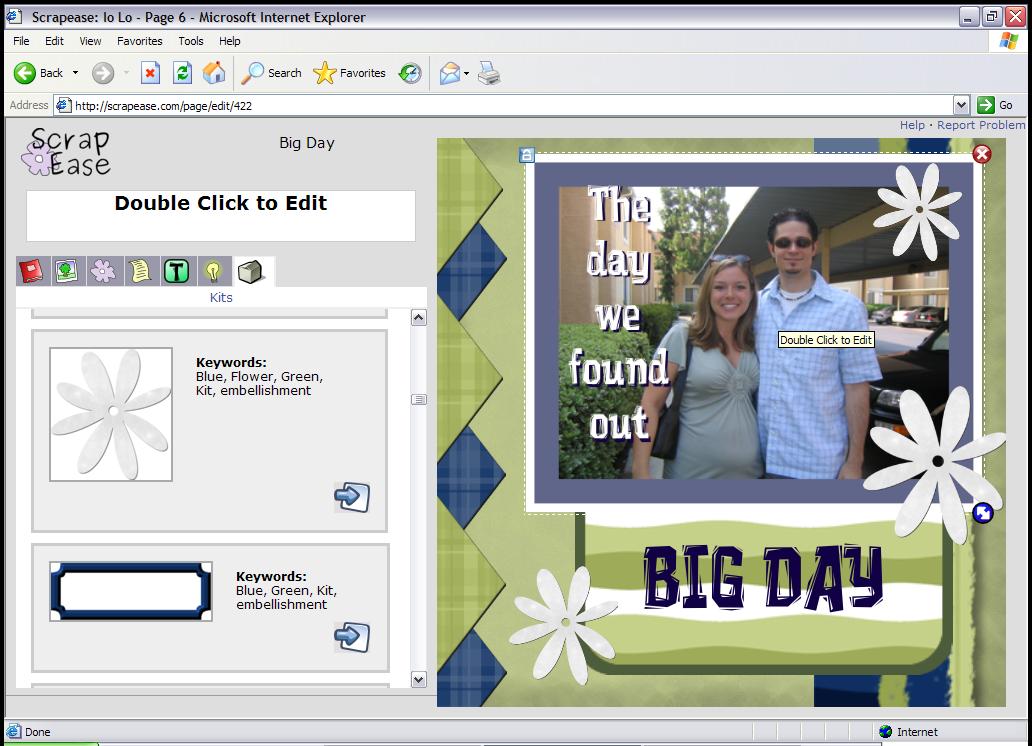
Task: Click the IE History icon
Action: [410, 73]
